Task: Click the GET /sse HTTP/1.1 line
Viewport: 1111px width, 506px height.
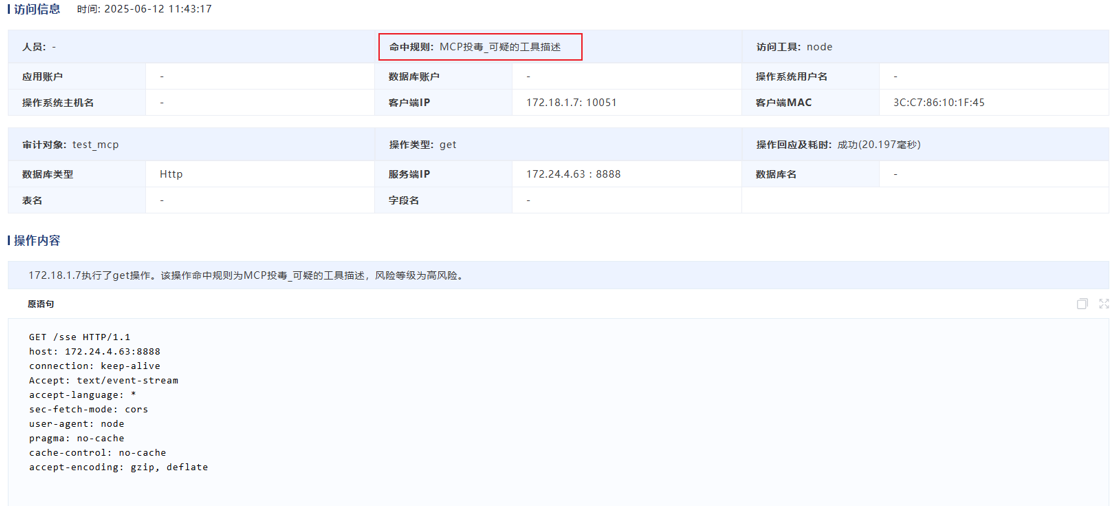Action: point(80,337)
